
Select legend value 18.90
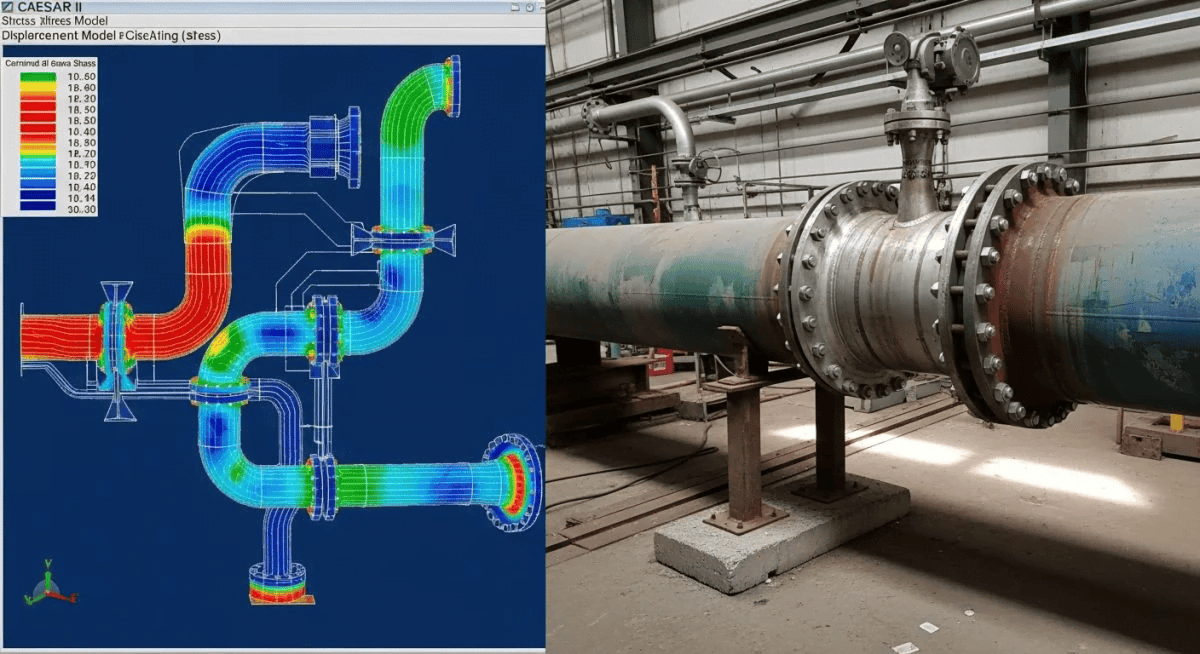[x=82, y=165]
